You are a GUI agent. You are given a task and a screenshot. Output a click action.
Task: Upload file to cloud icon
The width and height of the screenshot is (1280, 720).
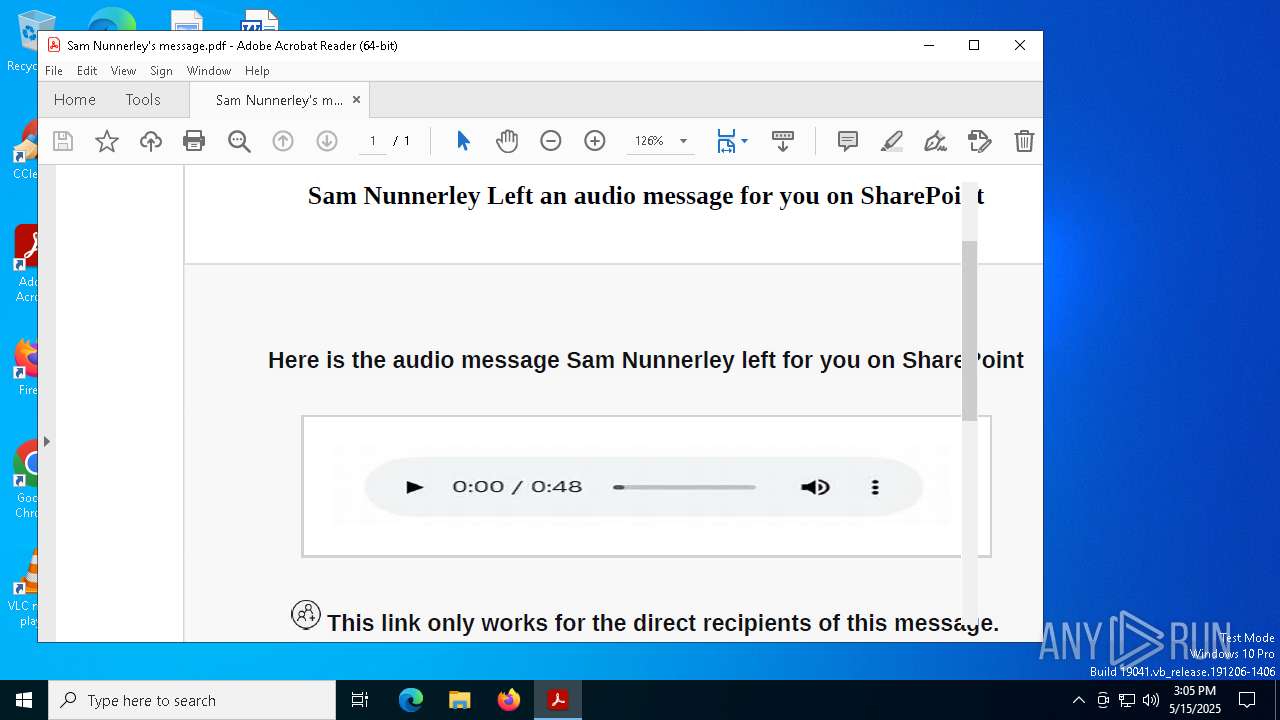tap(151, 141)
